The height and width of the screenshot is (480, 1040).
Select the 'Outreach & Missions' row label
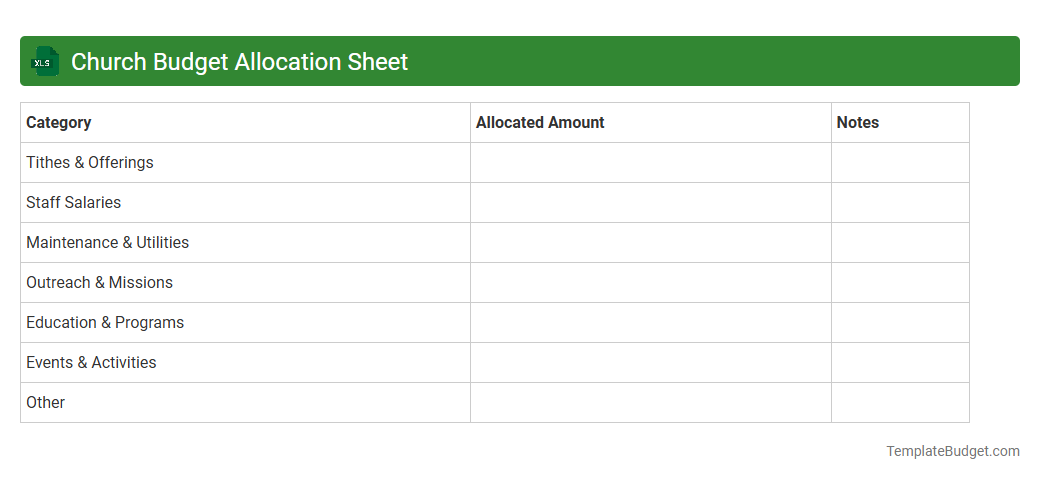click(99, 282)
